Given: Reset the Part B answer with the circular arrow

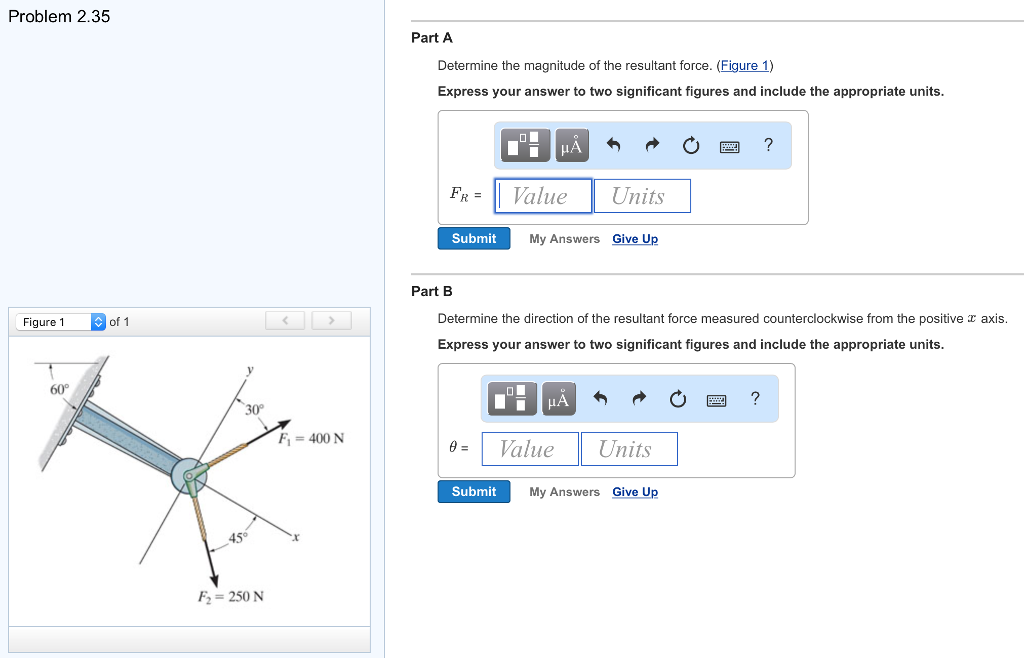Looking at the screenshot, I should [678, 399].
